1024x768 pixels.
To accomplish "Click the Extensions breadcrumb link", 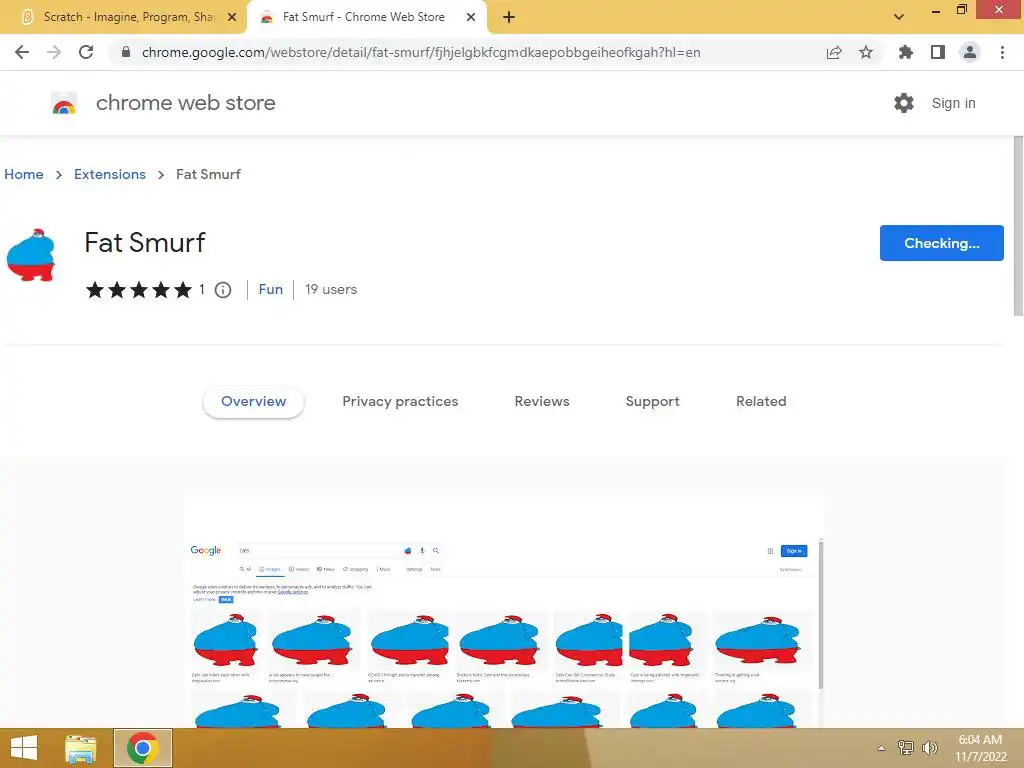I will [x=110, y=174].
